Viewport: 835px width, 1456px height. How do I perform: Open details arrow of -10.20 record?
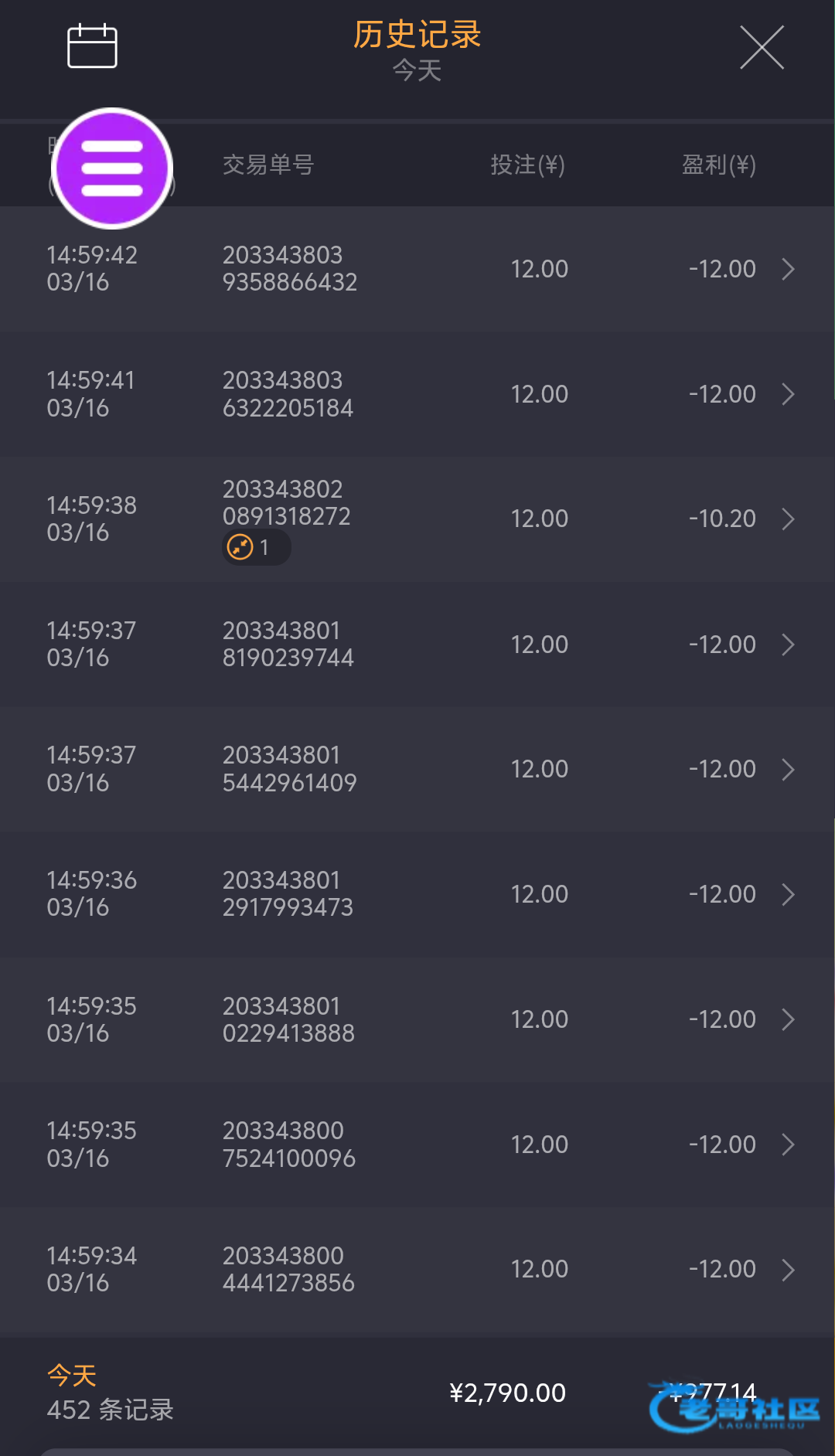click(788, 519)
